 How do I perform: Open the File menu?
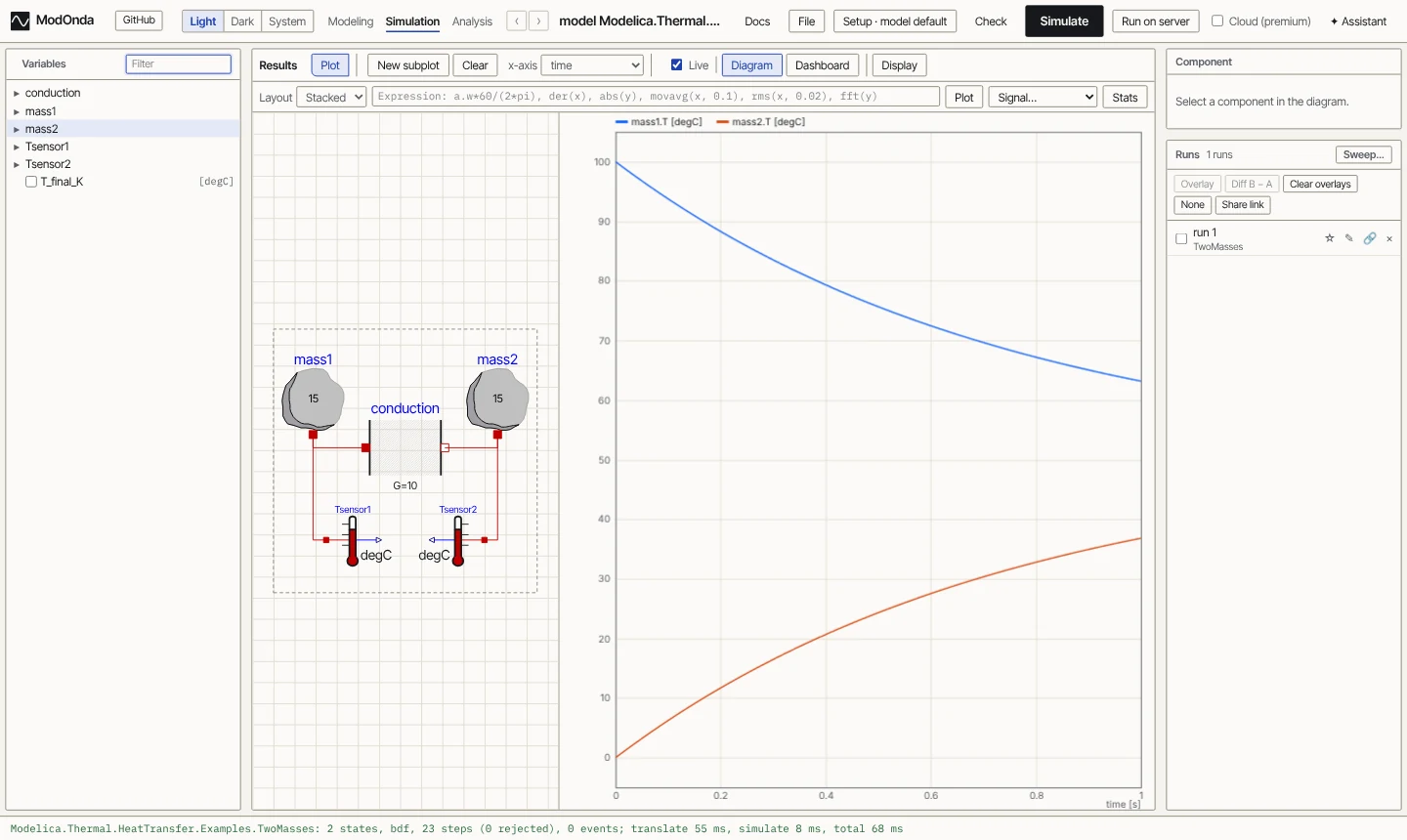(x=806, y=21)
